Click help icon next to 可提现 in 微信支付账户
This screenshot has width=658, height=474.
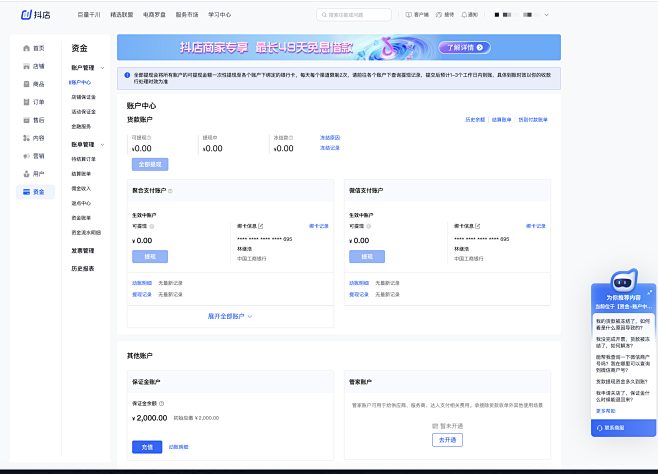(x=369, y=227)
